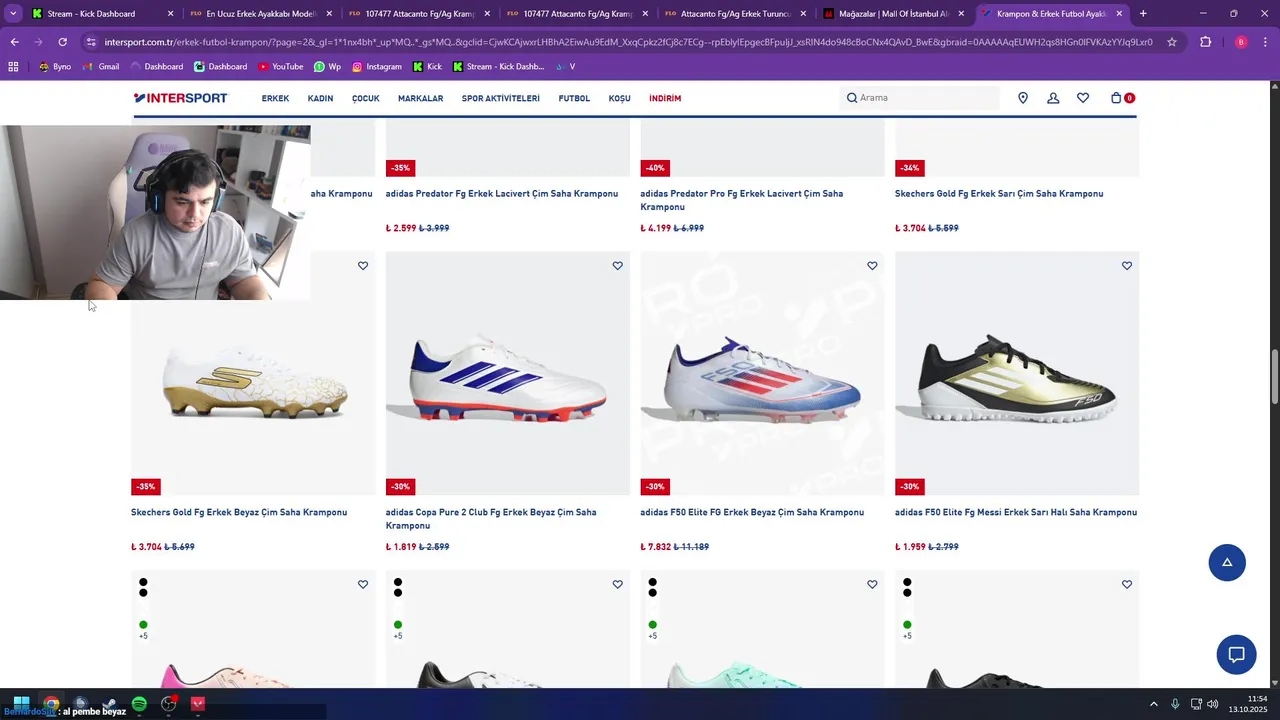
Task: Open the FUTBOL menu item
Action: click(x=574, y=98)
